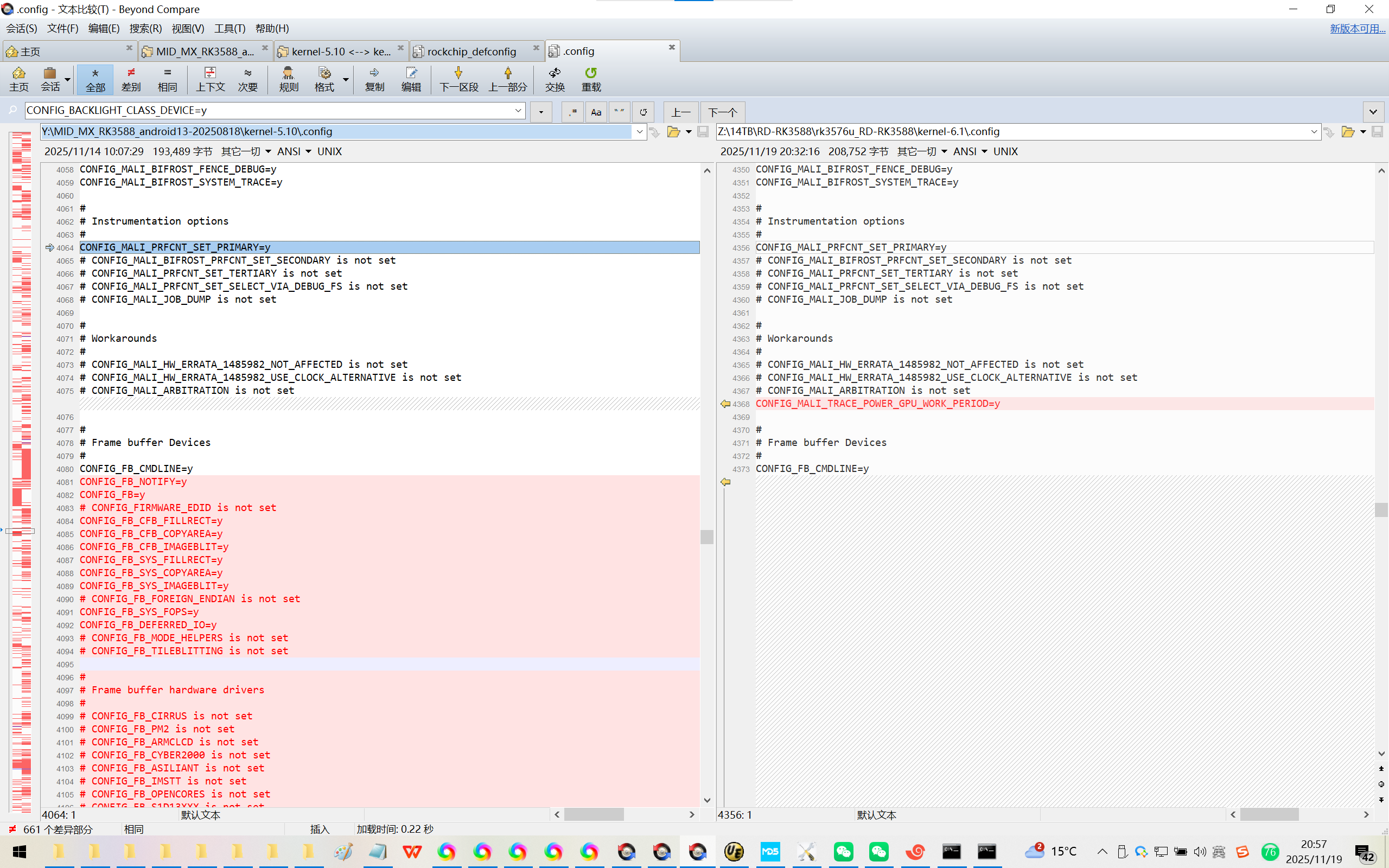1389x868 pixels.
Task: Click the Copy (复制) toolbar icon
Action: 374,73
